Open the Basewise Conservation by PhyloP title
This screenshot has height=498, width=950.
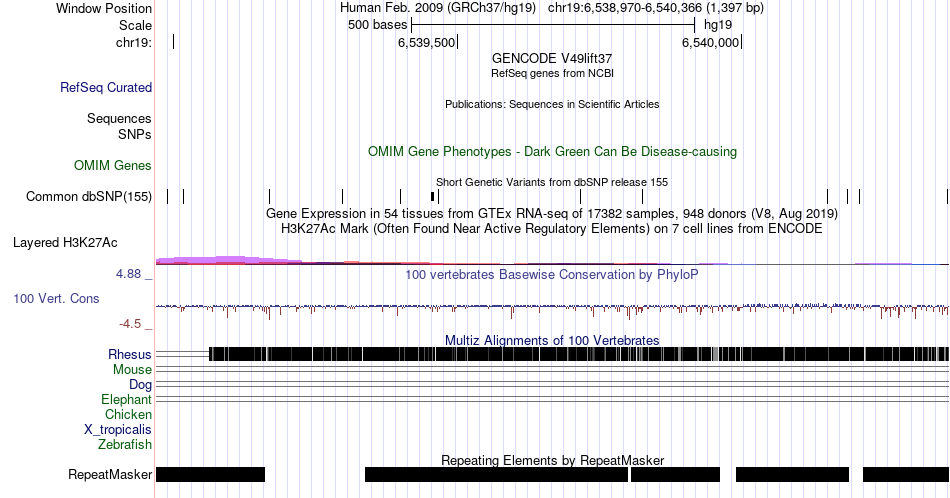(x=552, y=274)
